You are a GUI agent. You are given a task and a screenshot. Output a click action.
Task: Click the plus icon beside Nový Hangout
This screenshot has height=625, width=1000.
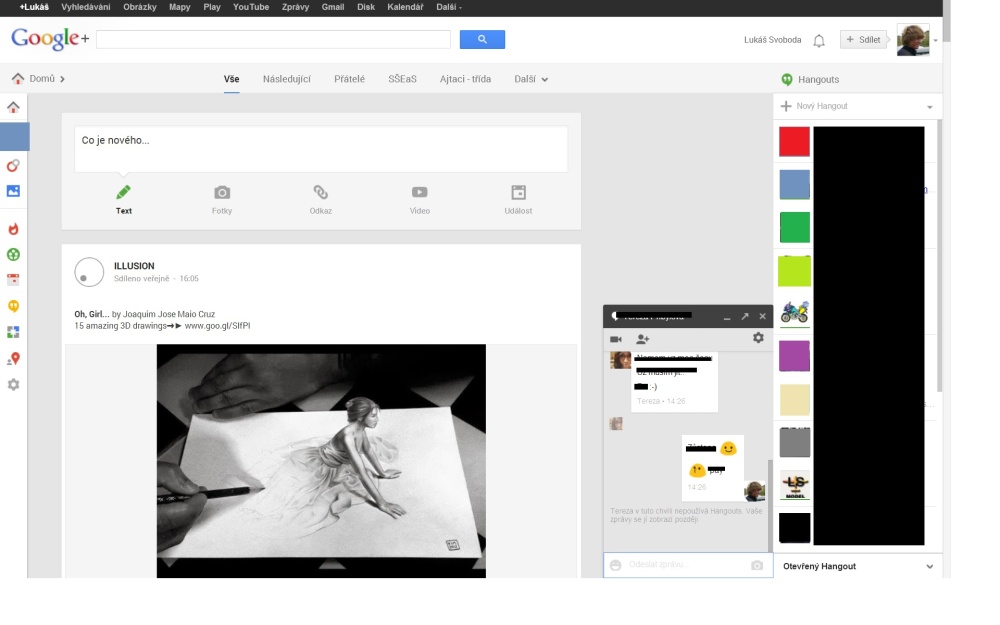click(786, 106)
